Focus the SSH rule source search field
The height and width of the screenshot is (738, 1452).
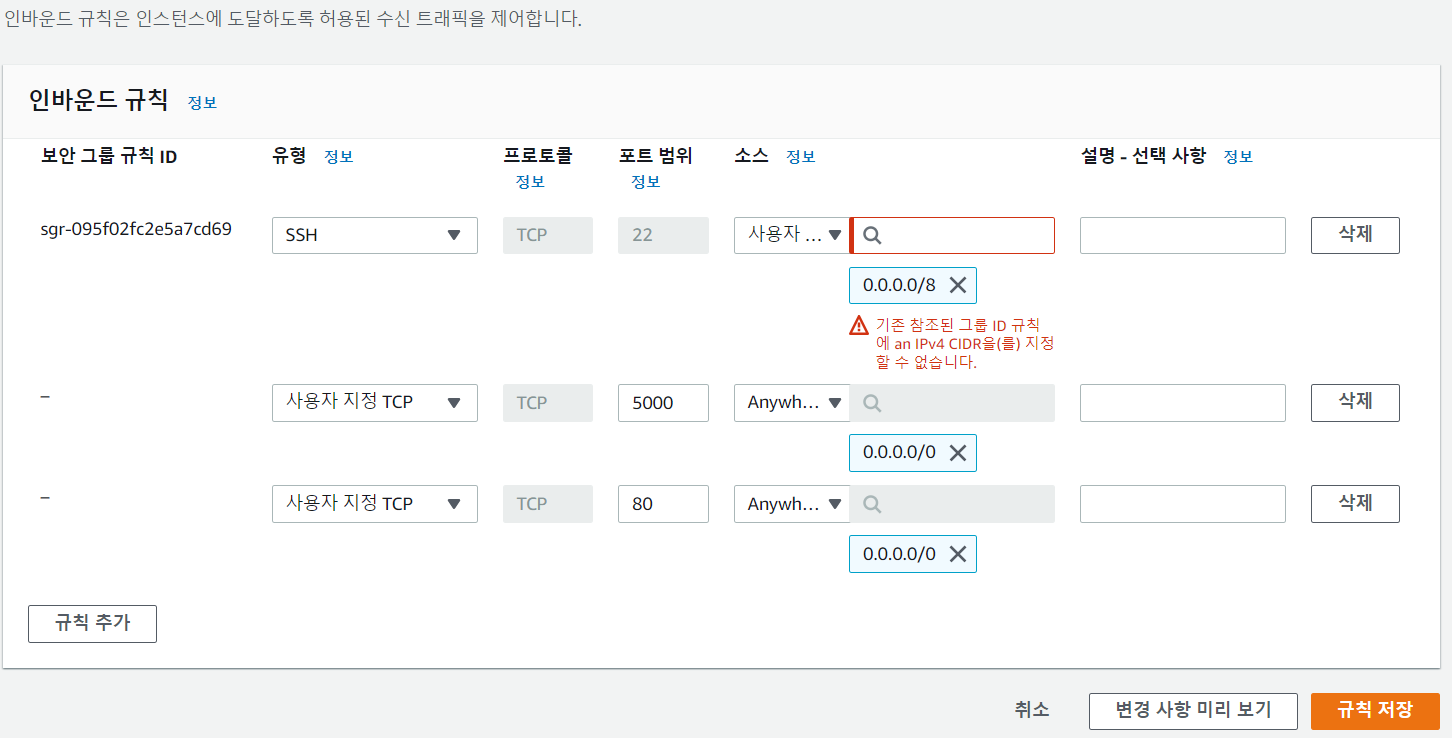tap(952, 235)
